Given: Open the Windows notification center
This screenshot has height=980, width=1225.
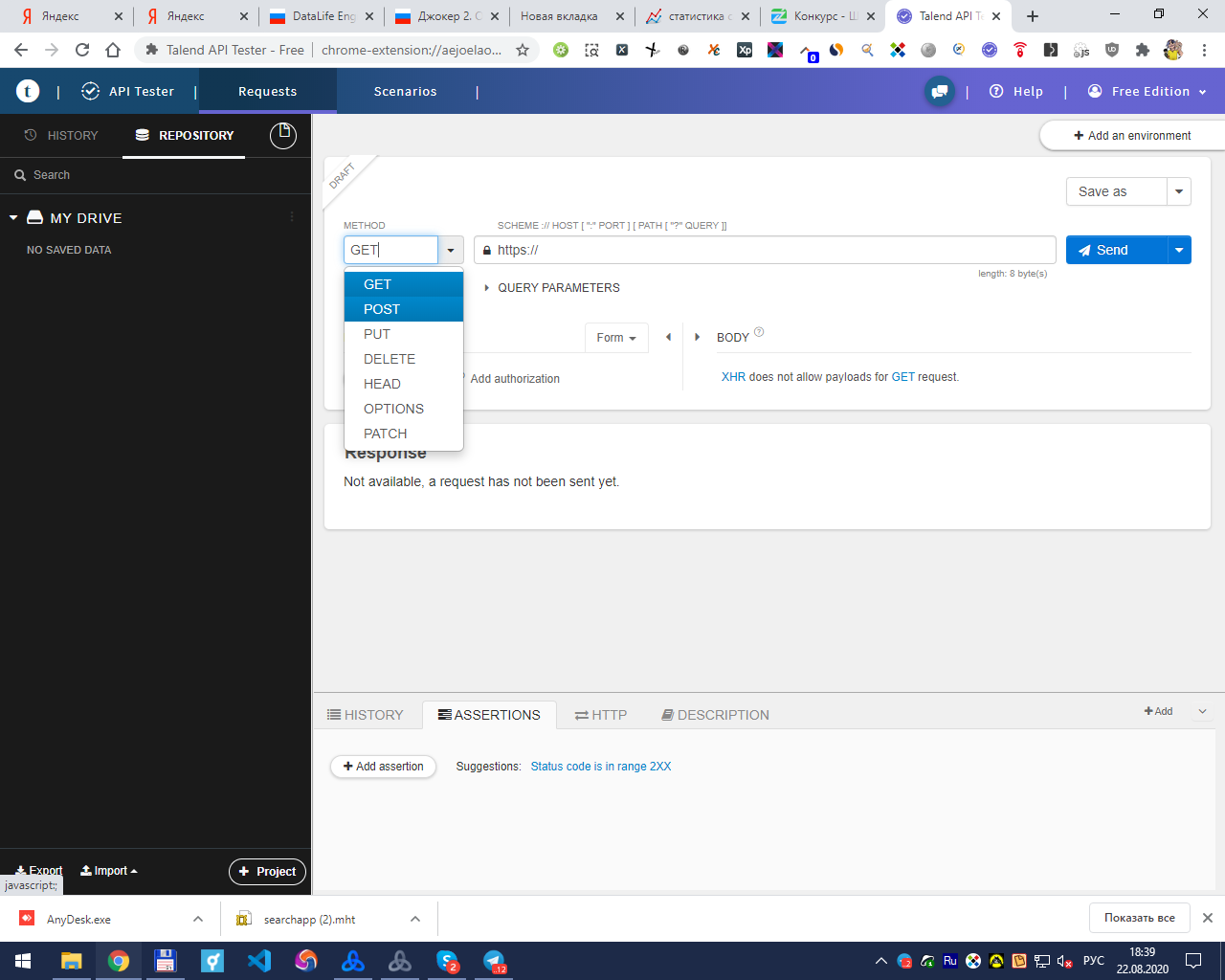Looking at the screenshot, I should [1193, 961].
